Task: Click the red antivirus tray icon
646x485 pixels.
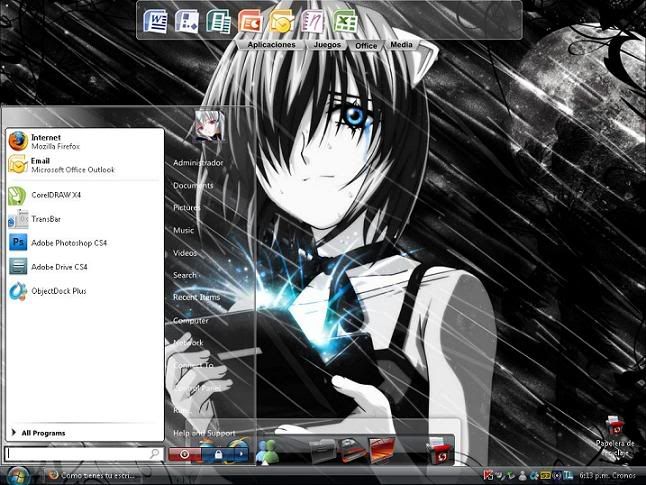Action: click(489, 475)
